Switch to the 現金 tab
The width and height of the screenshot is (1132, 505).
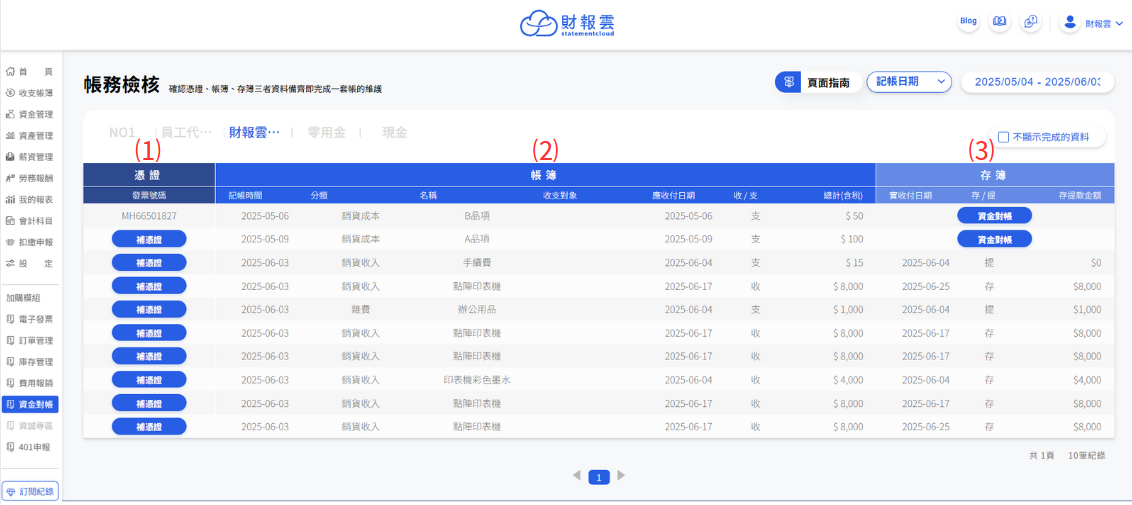[x=395, y=132]
